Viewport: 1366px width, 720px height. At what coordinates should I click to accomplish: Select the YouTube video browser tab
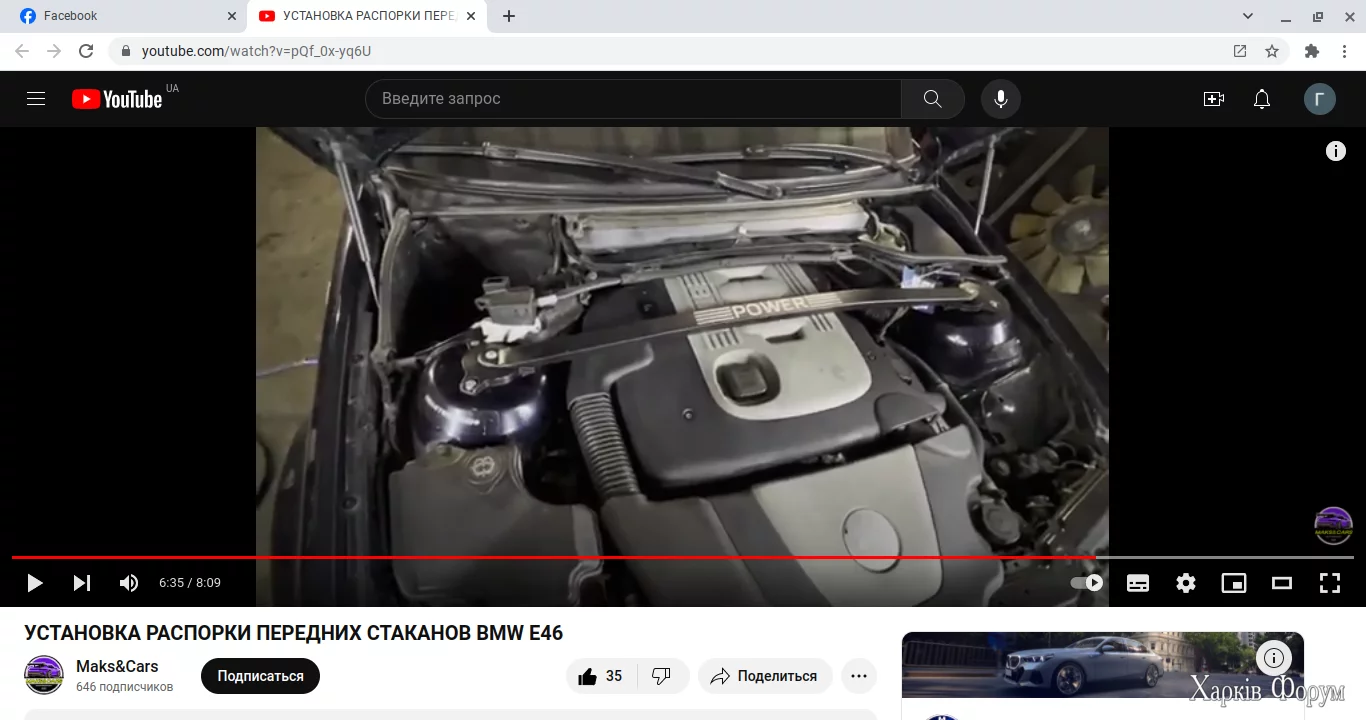(x=366, y=16)
